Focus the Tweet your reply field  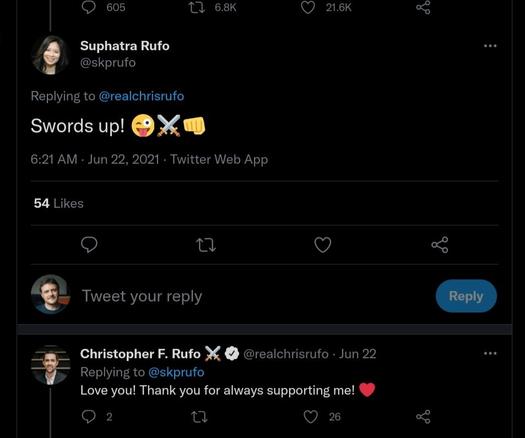click(x=254, y=296)
